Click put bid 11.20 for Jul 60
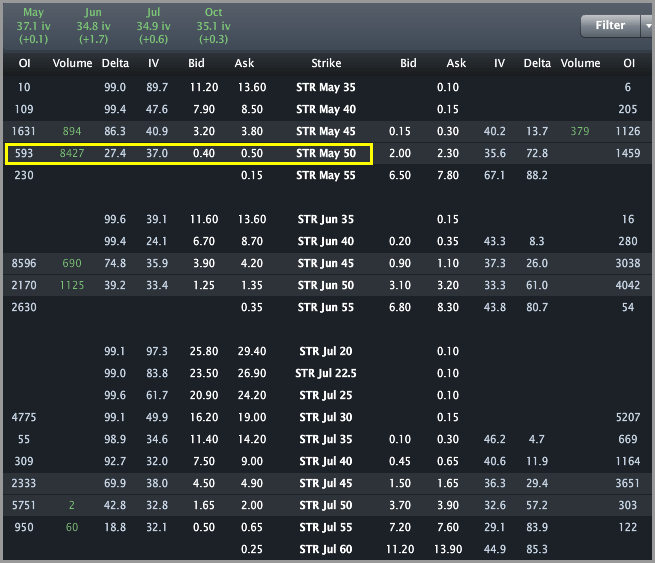This screenshot has width=655, height=563. coord(400,549)
